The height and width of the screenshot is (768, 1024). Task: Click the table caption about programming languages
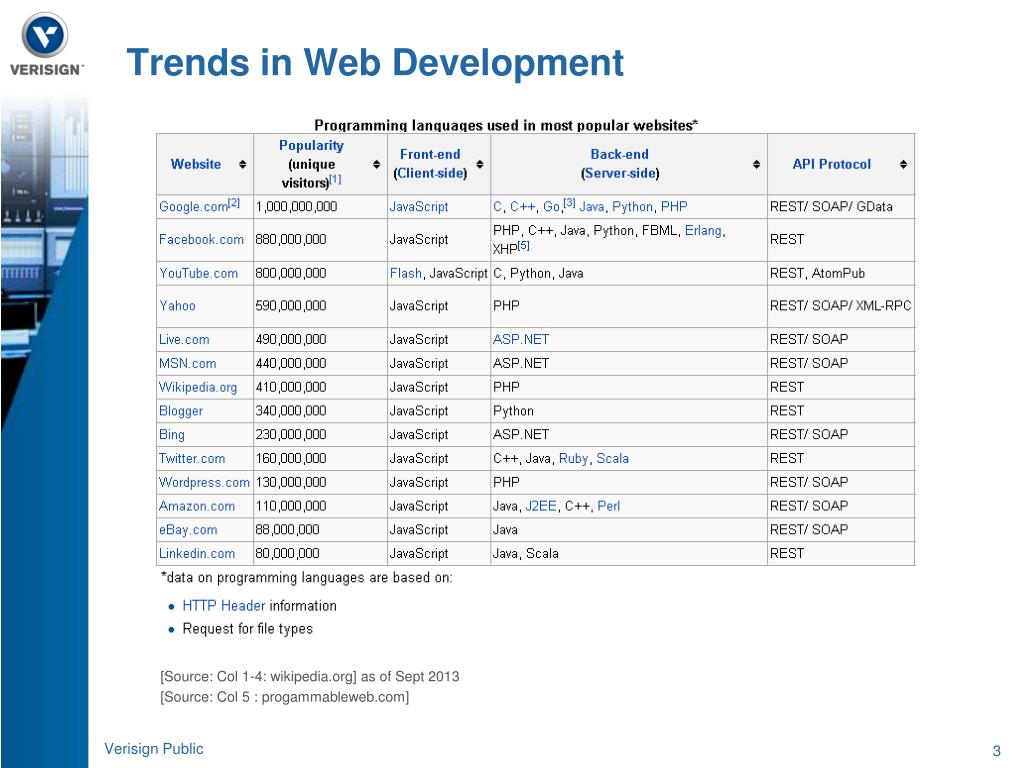coord(506,125)
